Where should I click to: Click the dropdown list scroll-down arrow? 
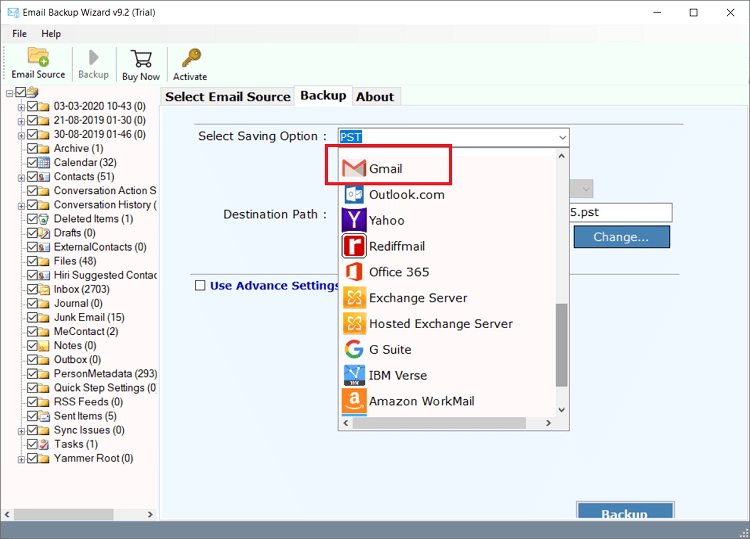click(x=562, y=410)
